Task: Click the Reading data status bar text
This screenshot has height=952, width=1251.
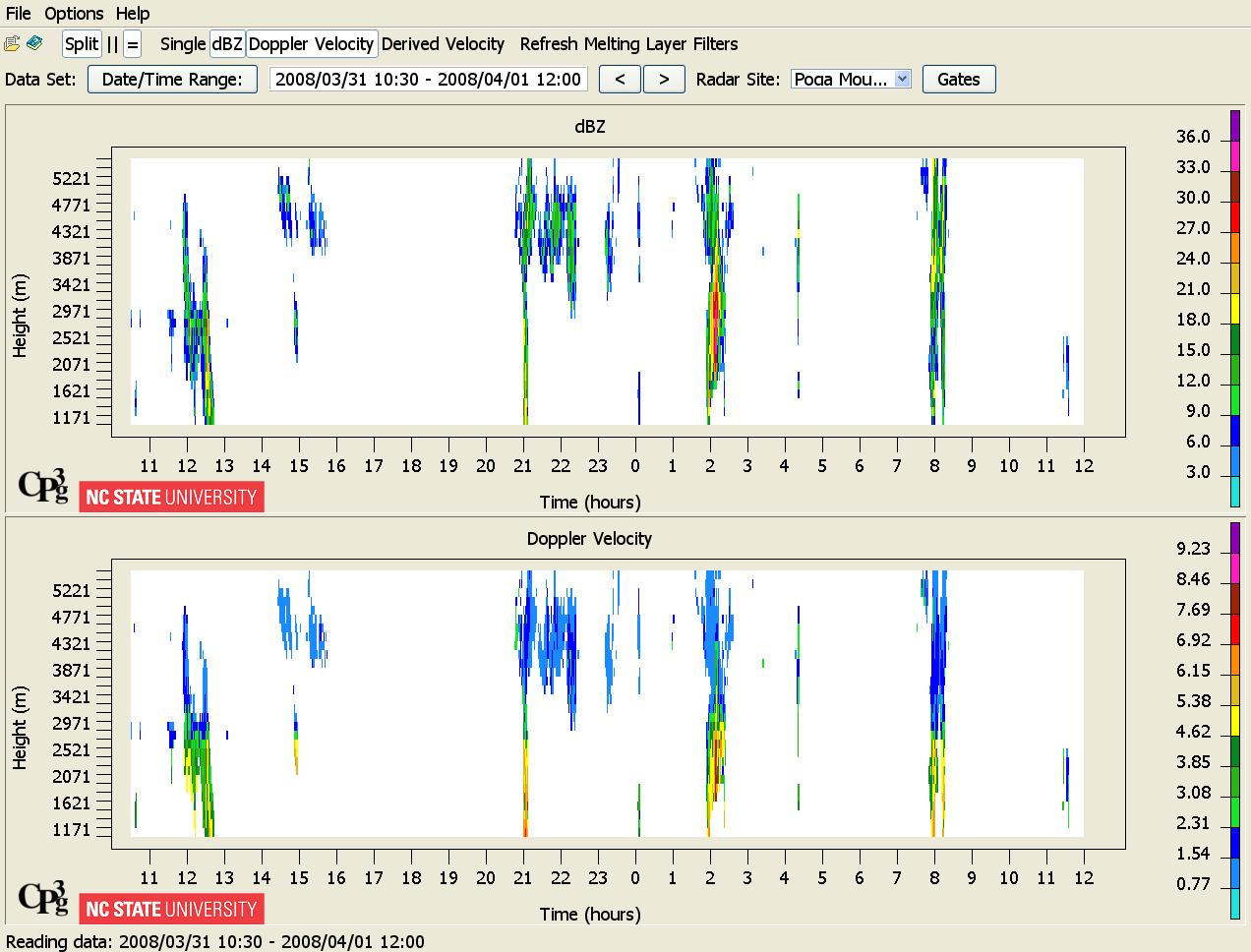Action: [x=215, y=942]
